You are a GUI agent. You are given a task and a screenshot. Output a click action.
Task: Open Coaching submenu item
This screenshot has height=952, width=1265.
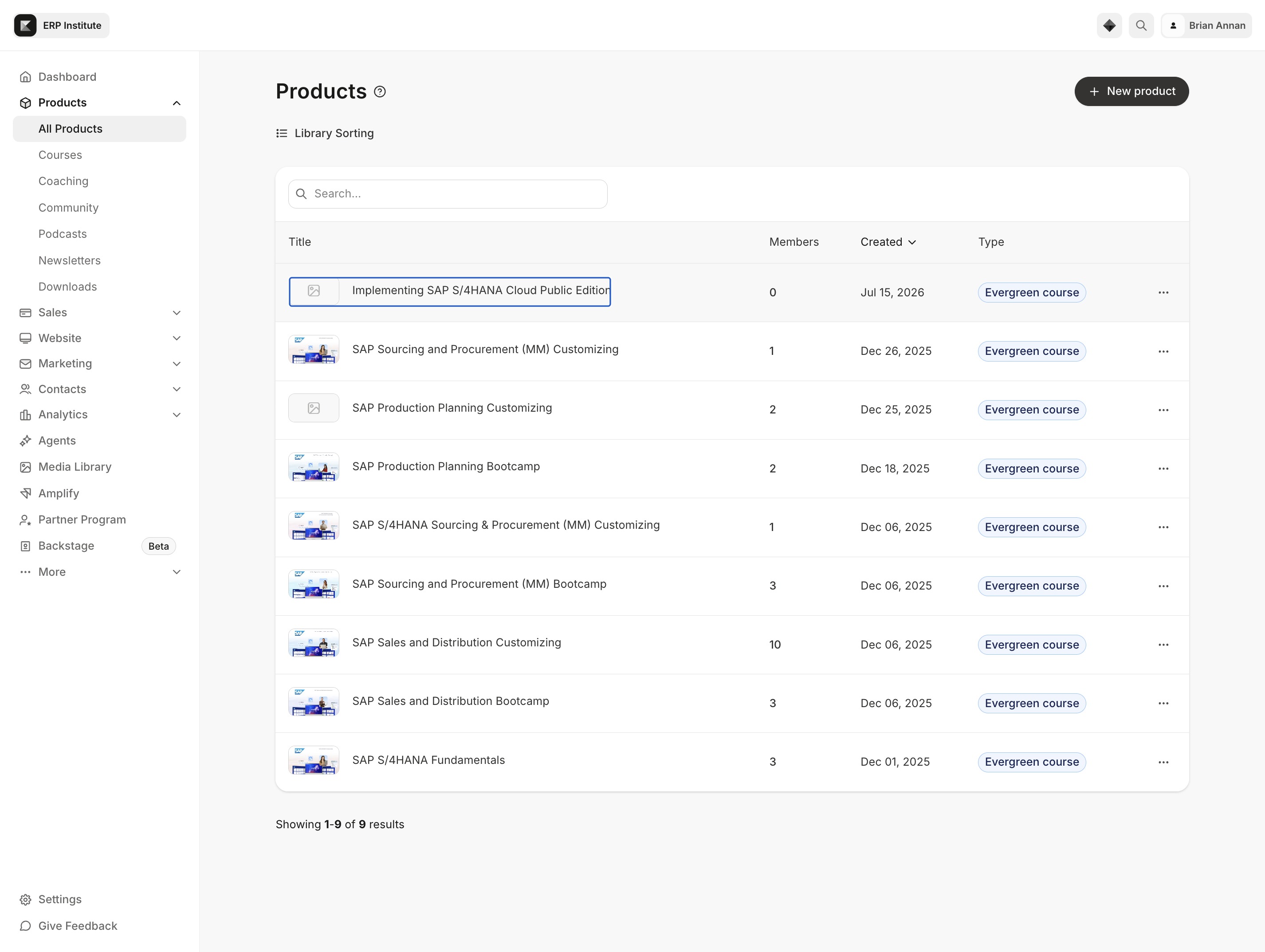point(63,181)
